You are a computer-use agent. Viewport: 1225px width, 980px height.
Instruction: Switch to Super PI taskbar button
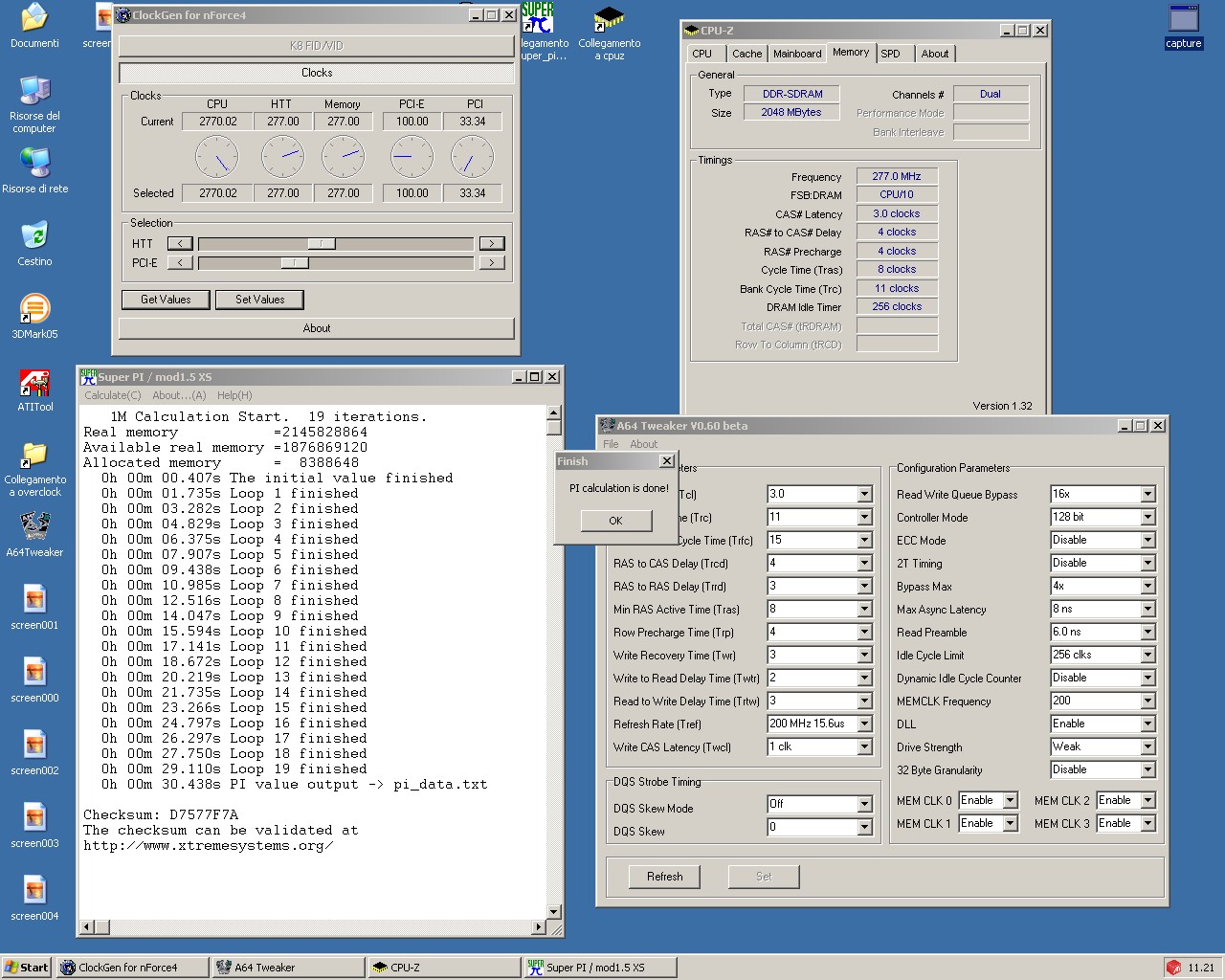pyautogui.click(x=600, y=968)
